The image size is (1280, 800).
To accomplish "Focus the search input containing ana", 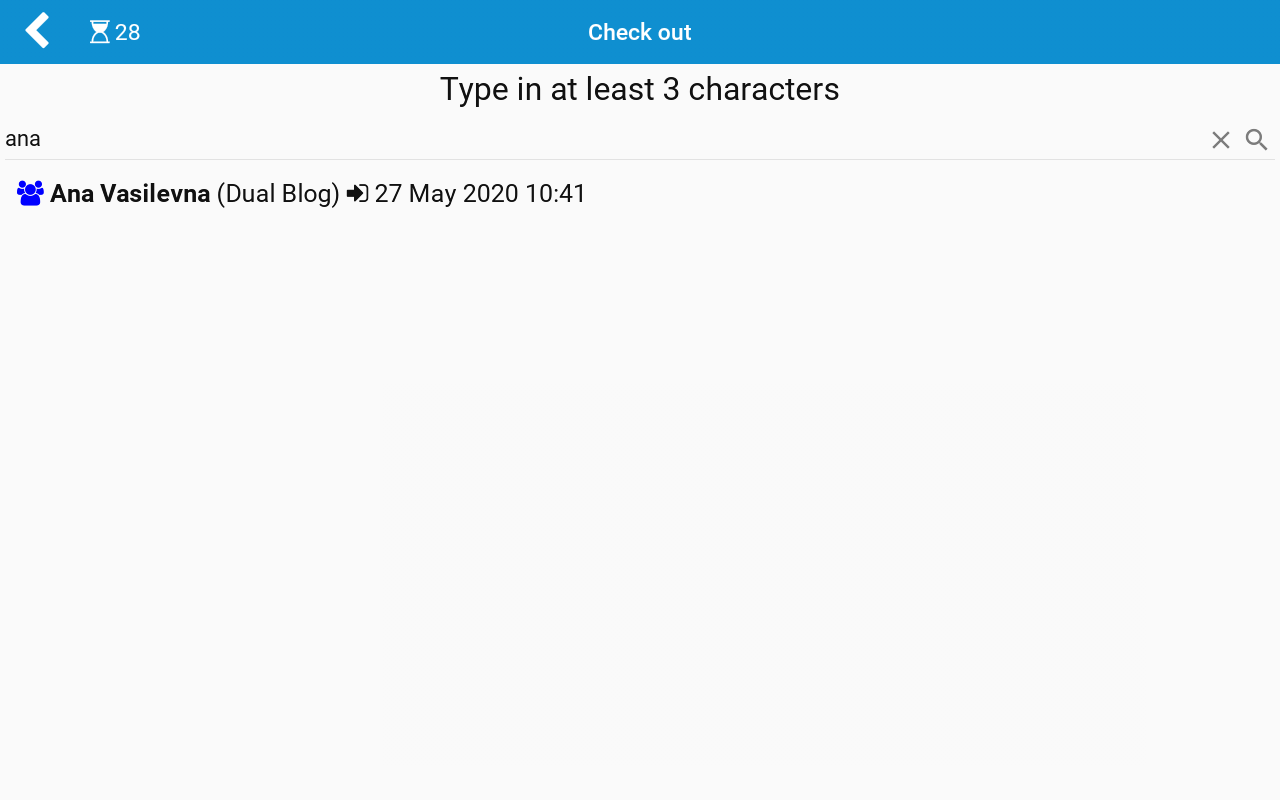I will point(600,139).
